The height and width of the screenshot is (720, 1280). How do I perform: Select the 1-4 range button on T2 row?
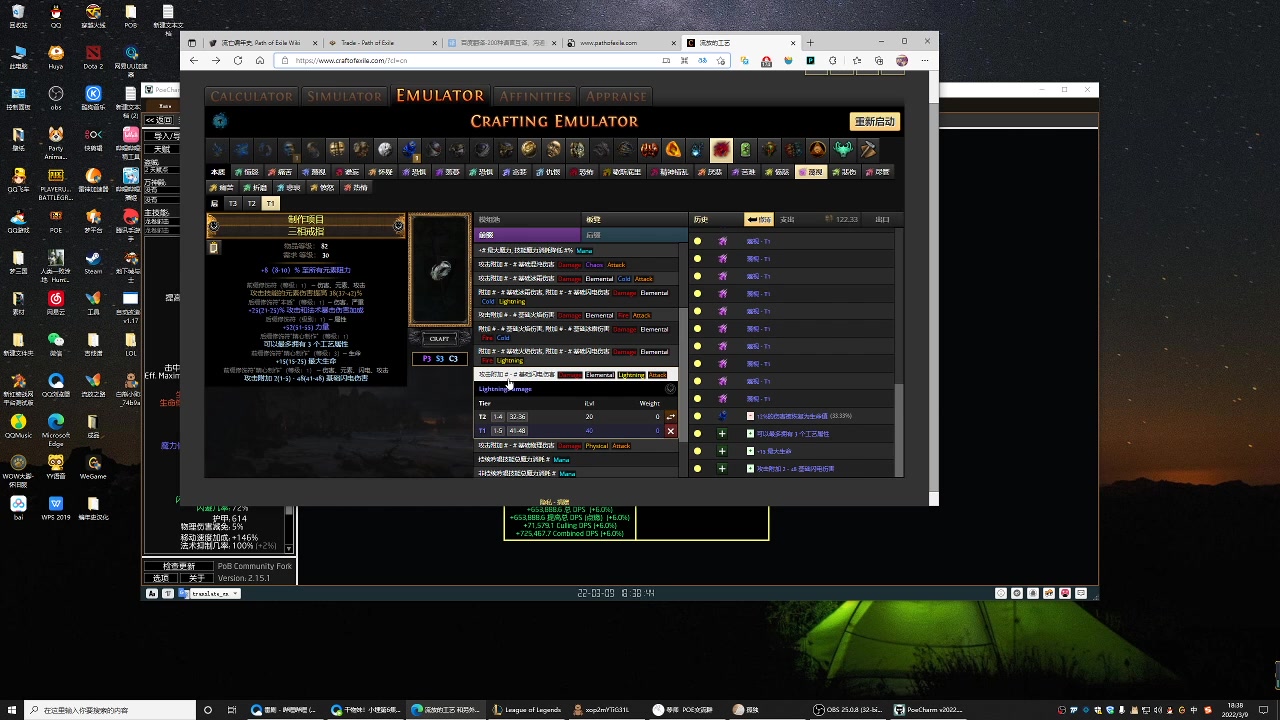coord(498,416)
